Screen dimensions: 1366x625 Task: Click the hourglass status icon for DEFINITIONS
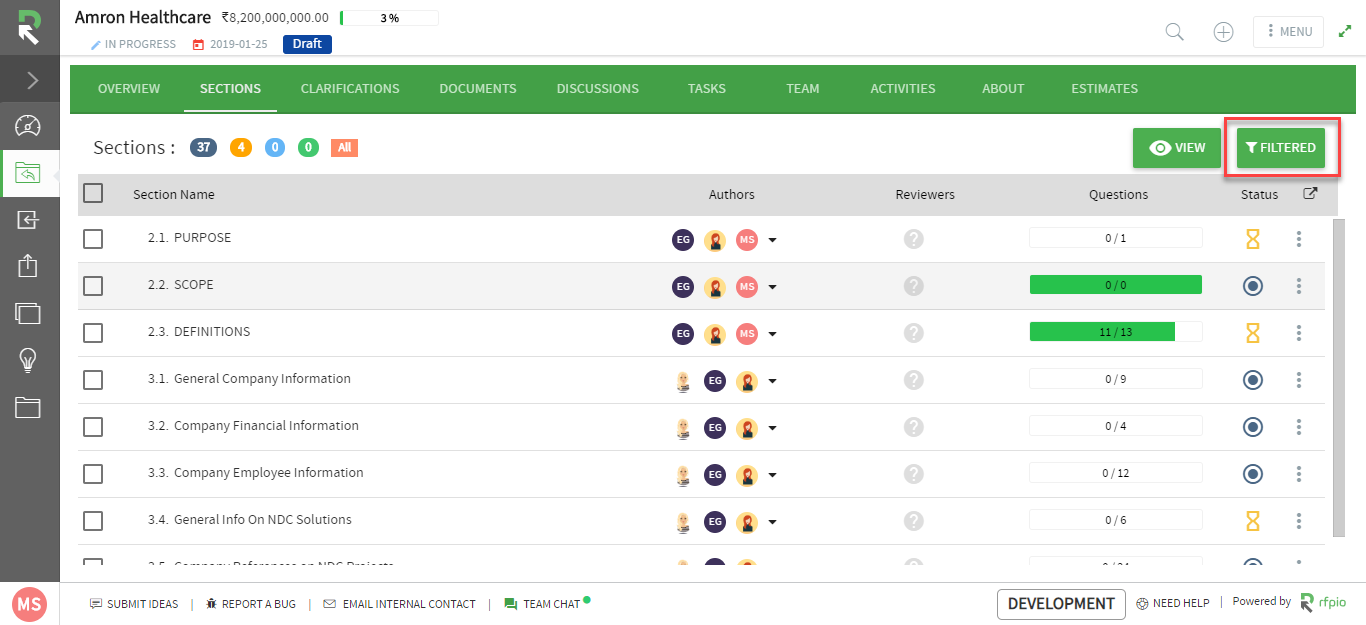pos(1252,333)
